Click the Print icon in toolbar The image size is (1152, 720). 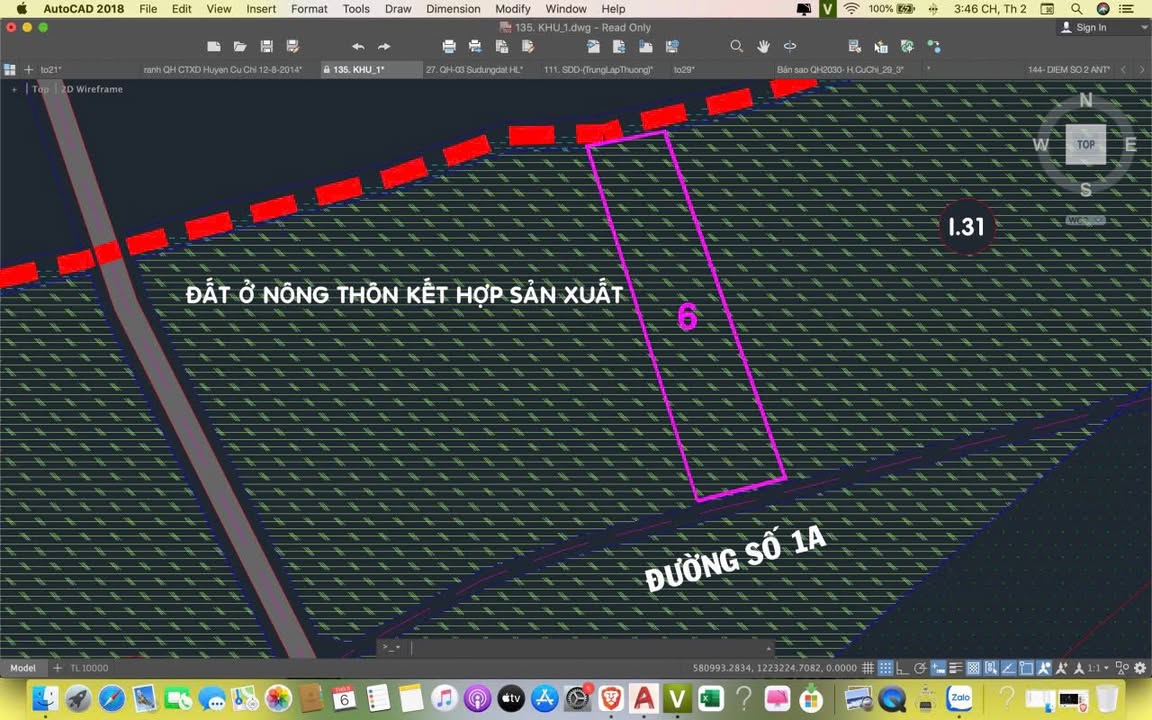pos(449,46)
